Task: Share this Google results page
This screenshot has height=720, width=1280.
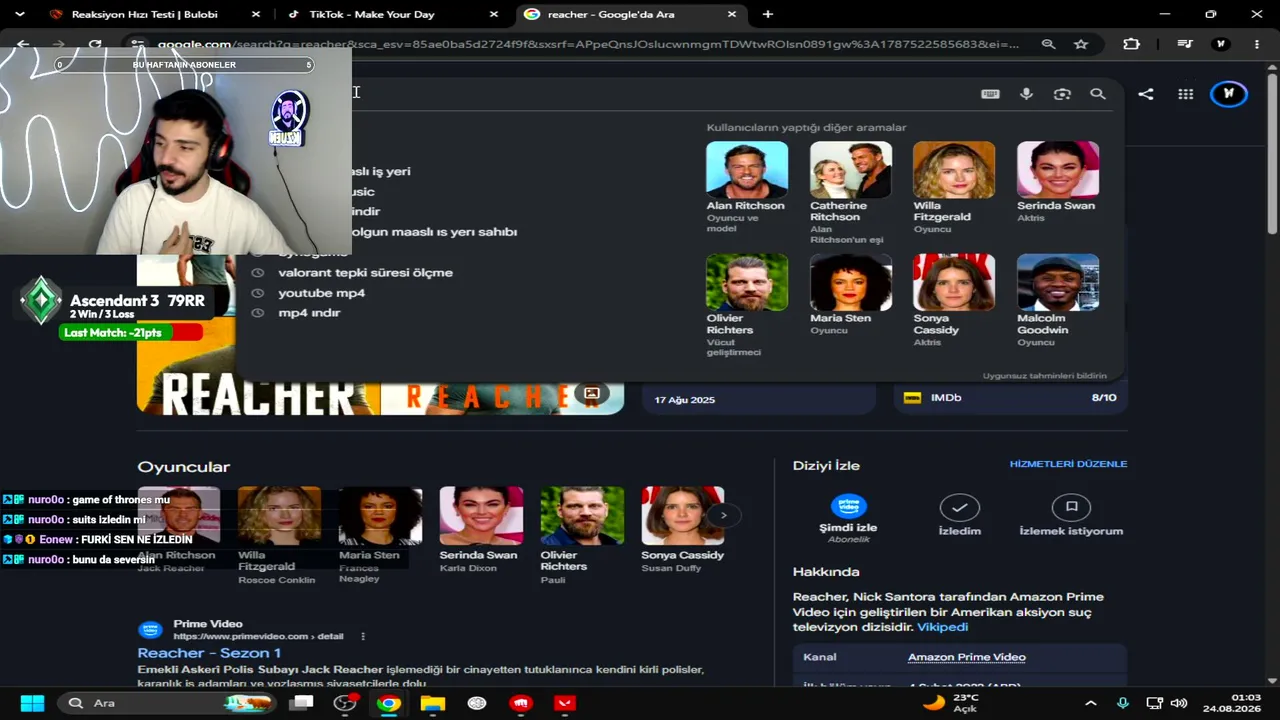Action: coord(1146,94)
